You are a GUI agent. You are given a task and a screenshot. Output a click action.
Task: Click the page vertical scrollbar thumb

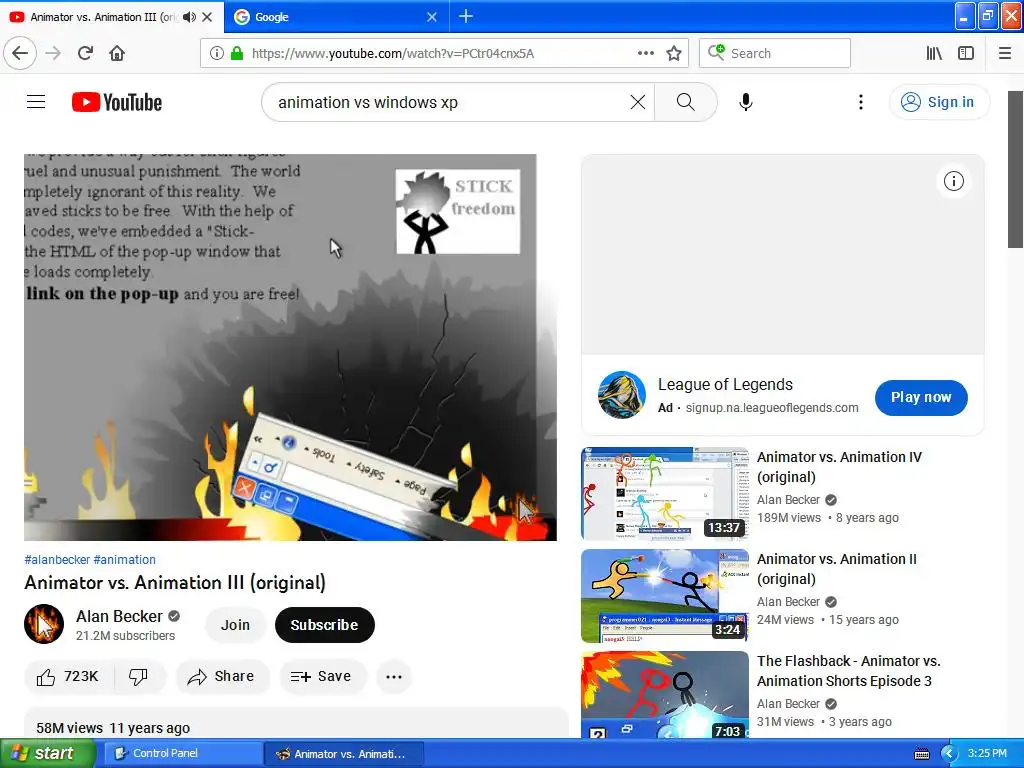[x=1016, y=169]
